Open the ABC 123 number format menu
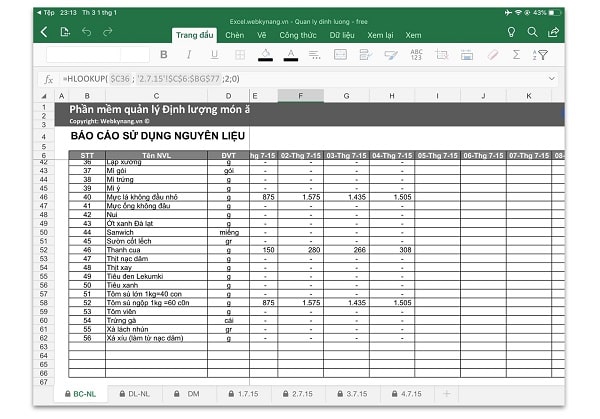This screenshot has height=419, width=600. click(x=416, y=55)
